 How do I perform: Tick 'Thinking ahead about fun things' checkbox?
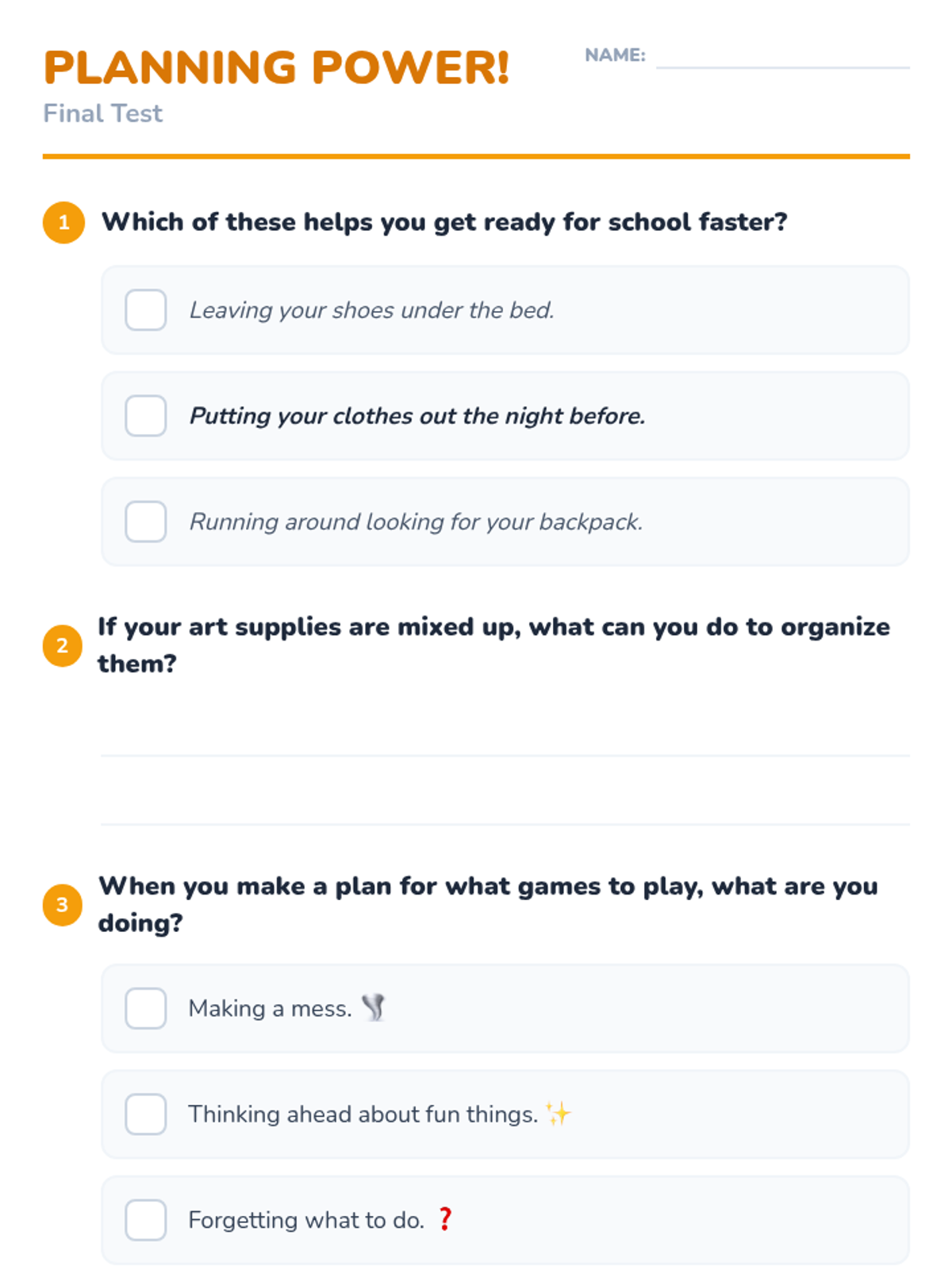pos(146,1114)
